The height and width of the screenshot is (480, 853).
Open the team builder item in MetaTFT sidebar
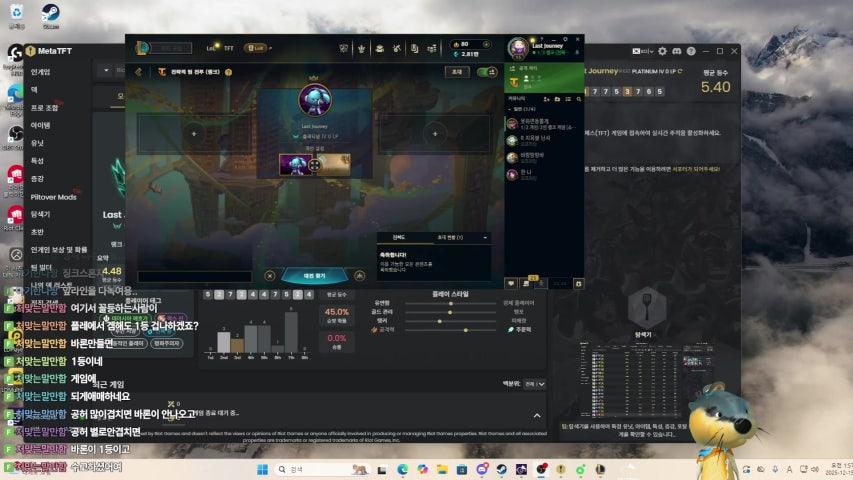(41, 267)
